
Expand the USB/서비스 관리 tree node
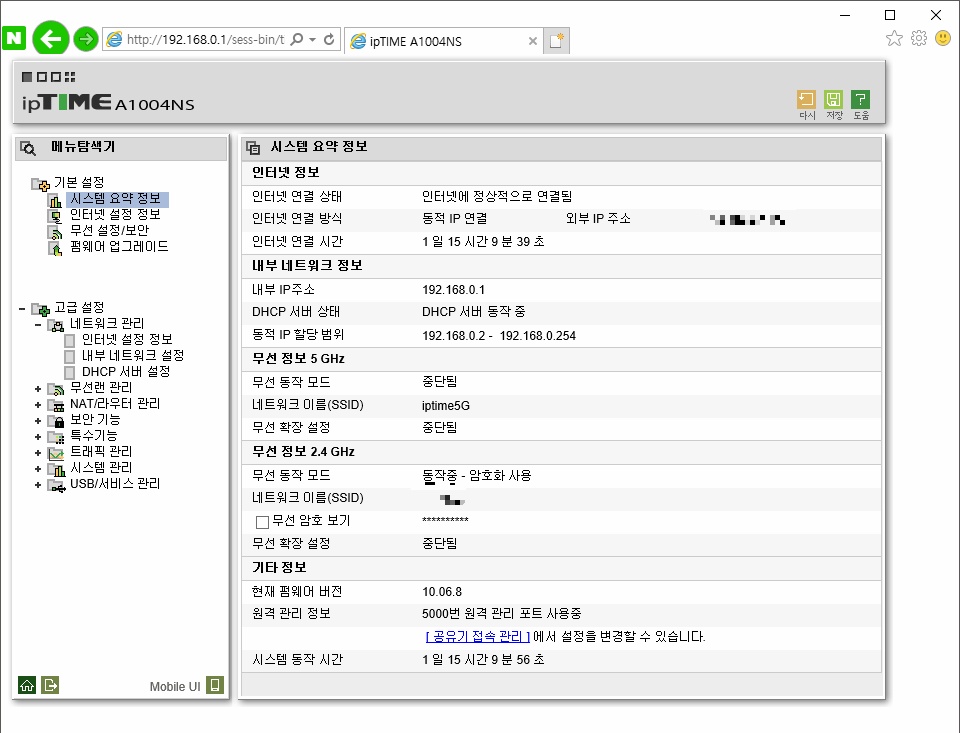click(38, 485)
